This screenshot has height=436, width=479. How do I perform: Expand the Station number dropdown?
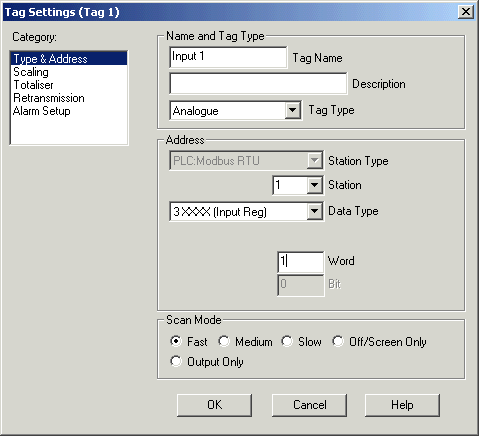[314, 185]
